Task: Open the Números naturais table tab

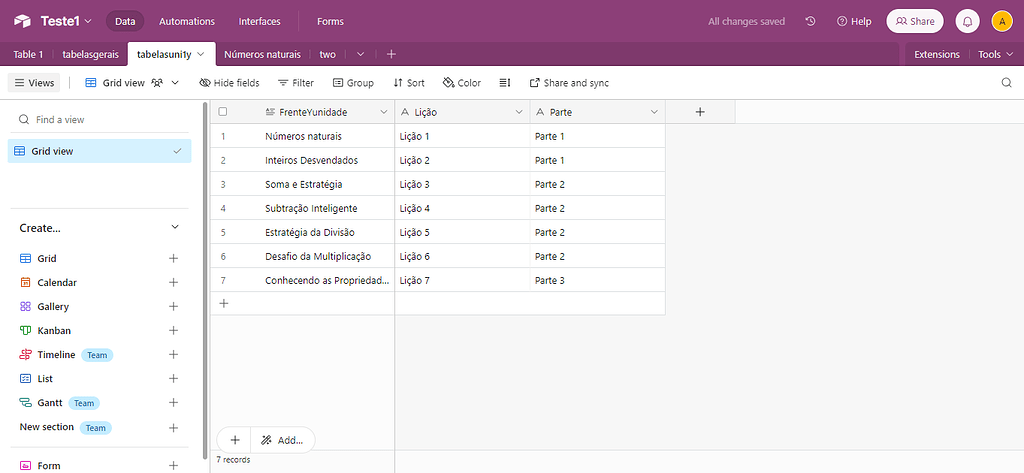Action: click(x=263, y=54)
